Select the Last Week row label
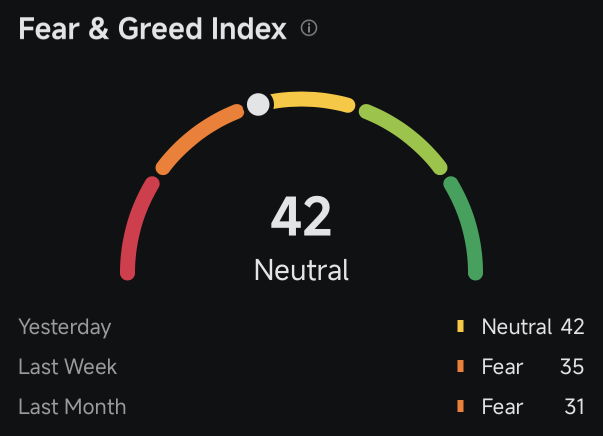Viewport: 603px width, 436px height. click(68, 367)
